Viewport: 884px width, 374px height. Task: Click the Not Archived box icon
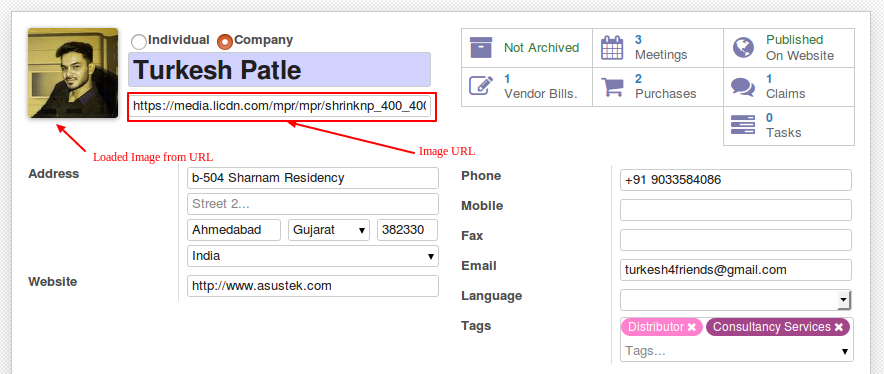[x=481, y=48]
